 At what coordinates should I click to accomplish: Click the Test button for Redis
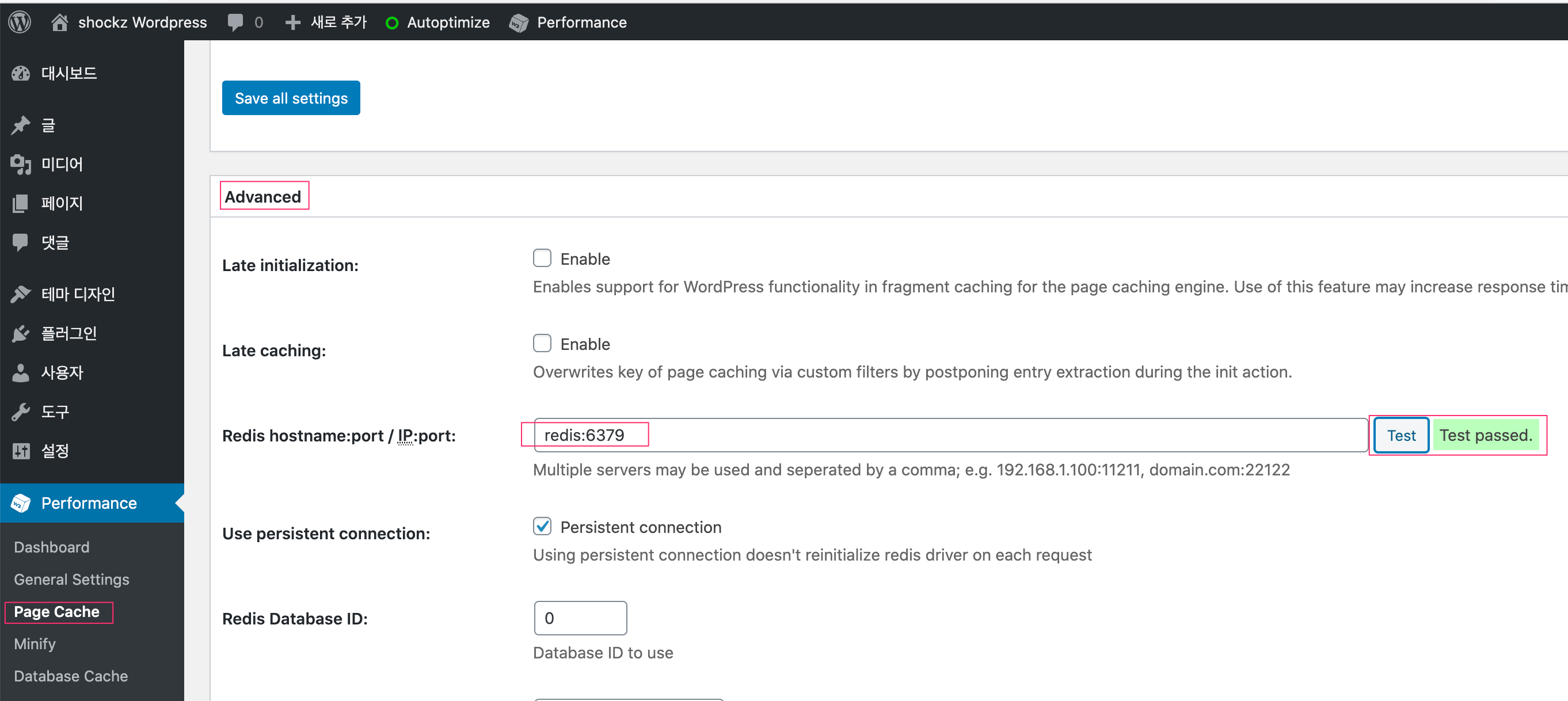(x=1400, y=435)
